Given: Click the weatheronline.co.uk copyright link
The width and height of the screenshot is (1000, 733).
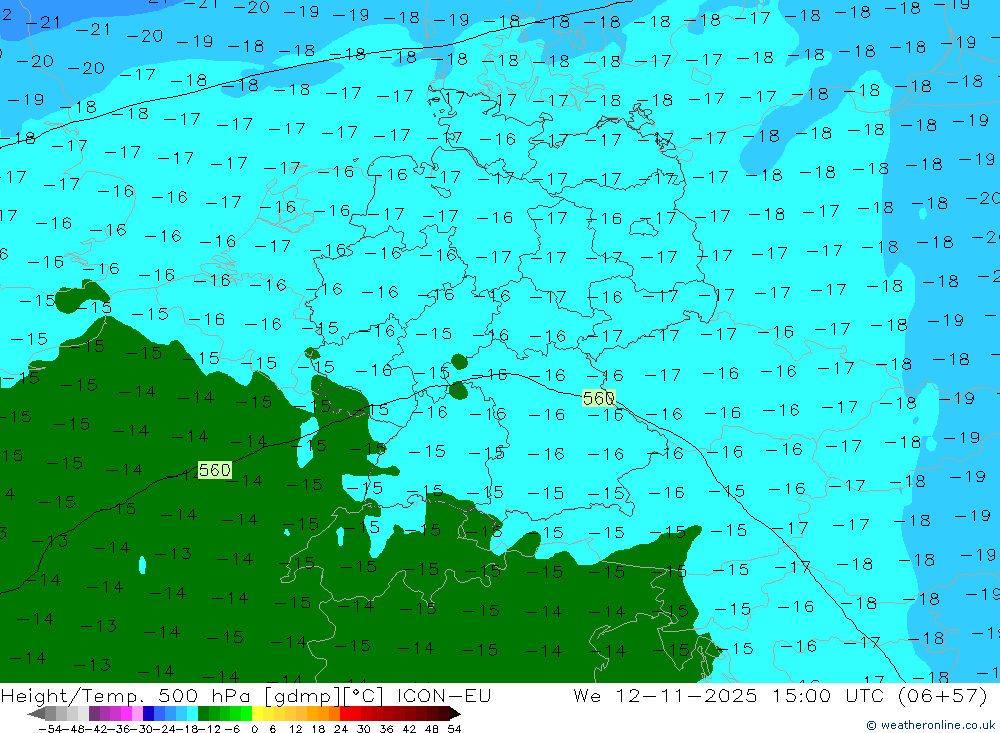Looking at the screenshot, I should click(930, 725).
